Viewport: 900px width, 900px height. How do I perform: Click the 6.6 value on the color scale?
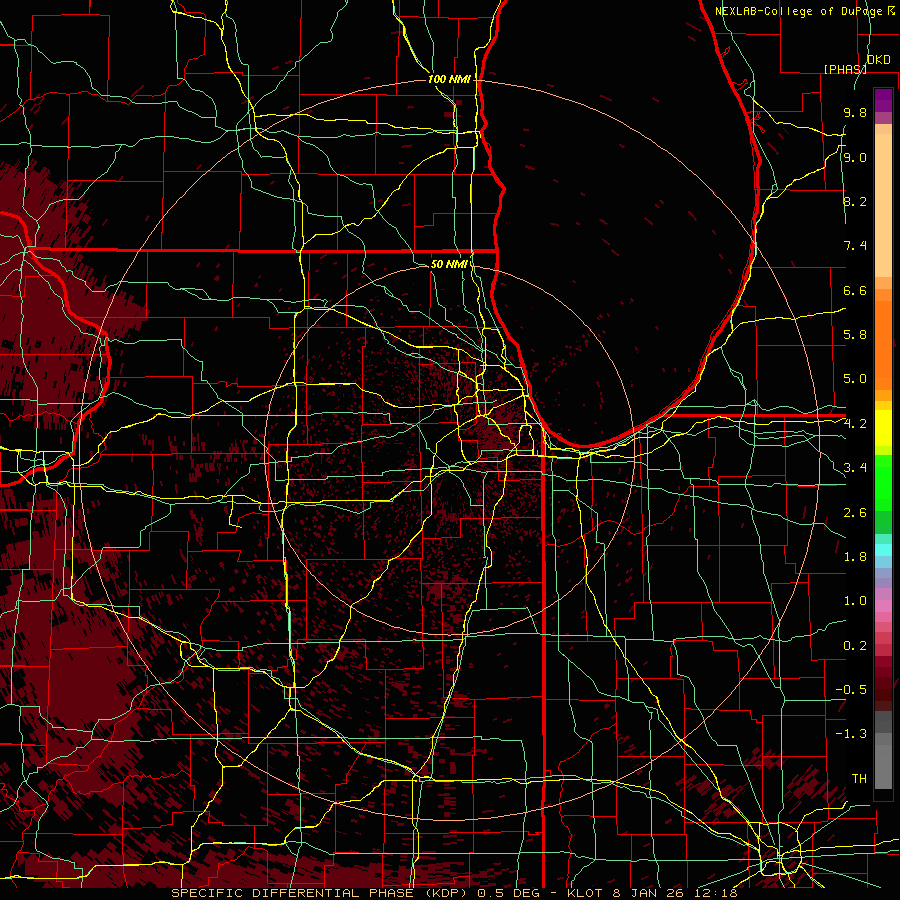coord(855,290)
